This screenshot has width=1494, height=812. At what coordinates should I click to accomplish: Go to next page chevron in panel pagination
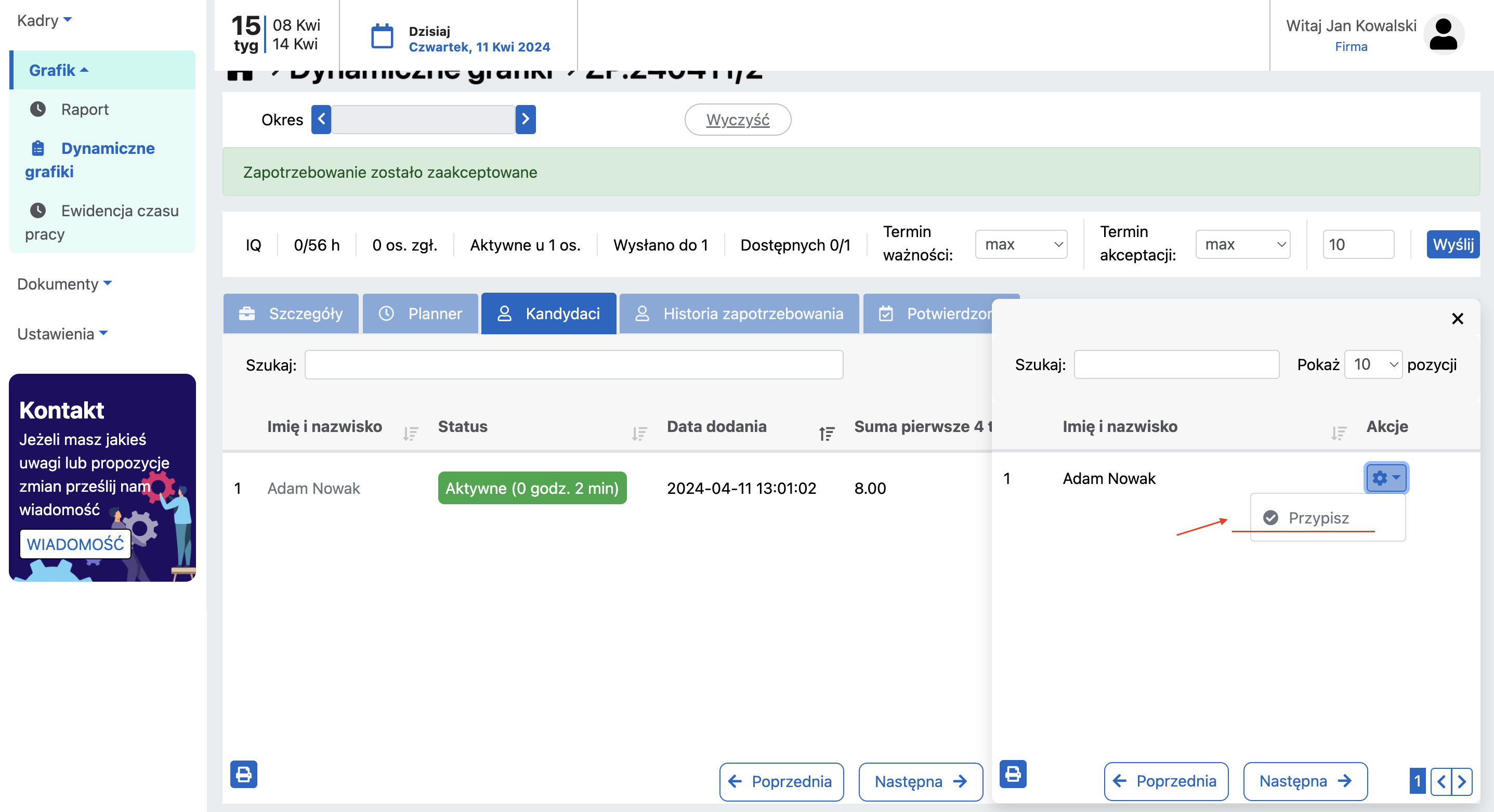pyautogui.click(x=1462, y=781)
